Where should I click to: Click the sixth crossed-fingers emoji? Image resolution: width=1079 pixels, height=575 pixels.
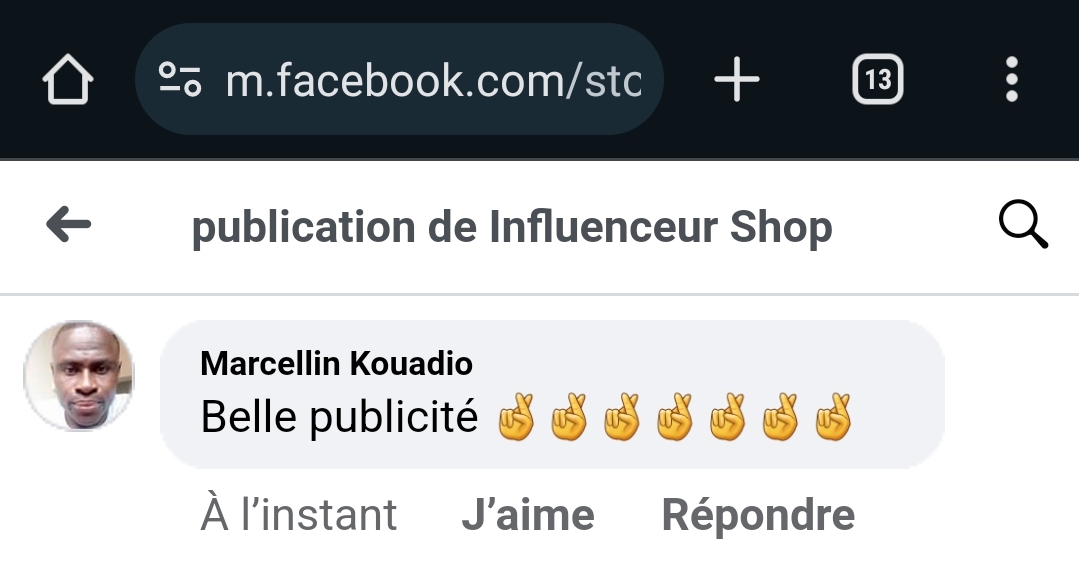pos(779,418)
